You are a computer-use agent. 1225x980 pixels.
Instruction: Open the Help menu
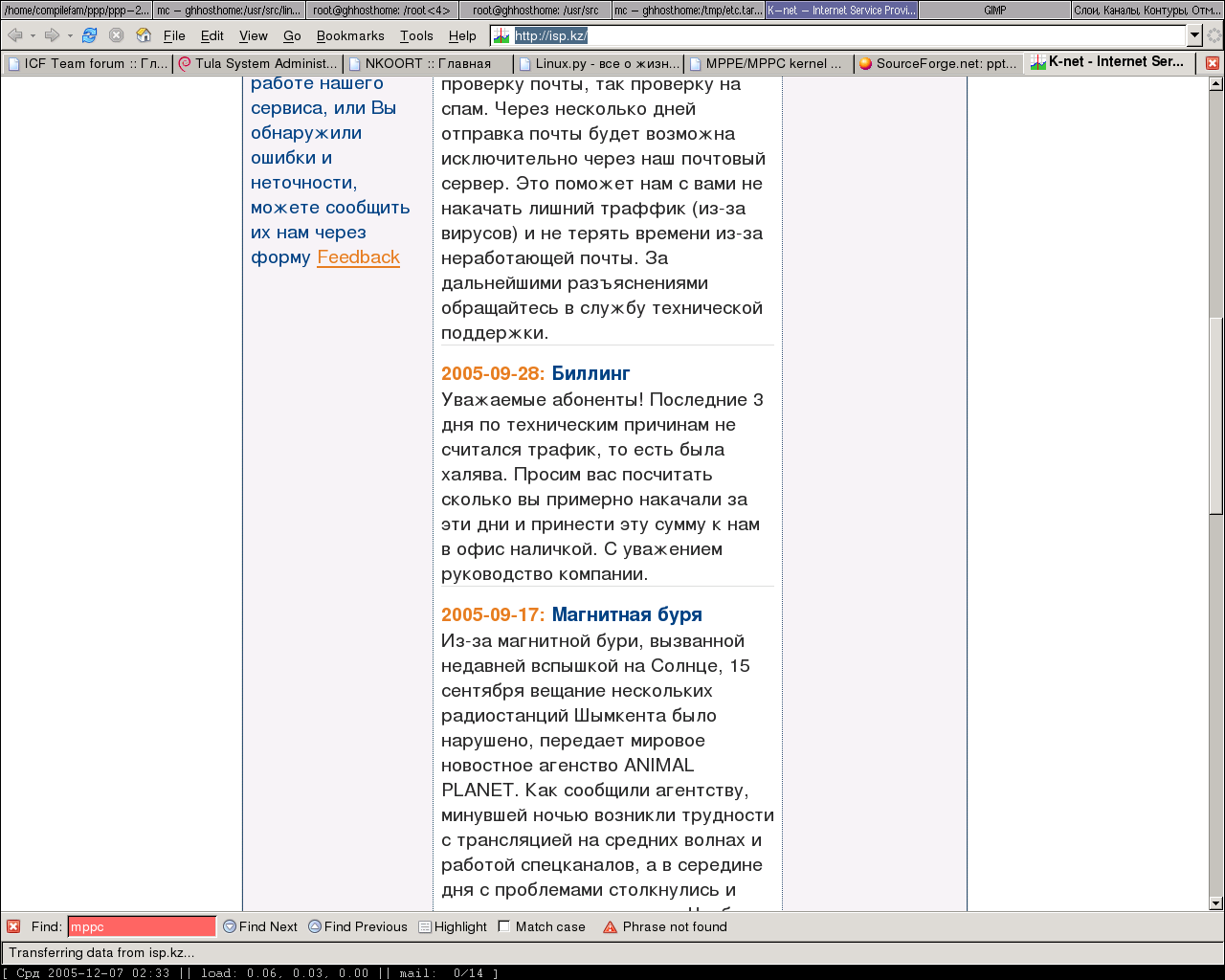[x=462, y=35]
